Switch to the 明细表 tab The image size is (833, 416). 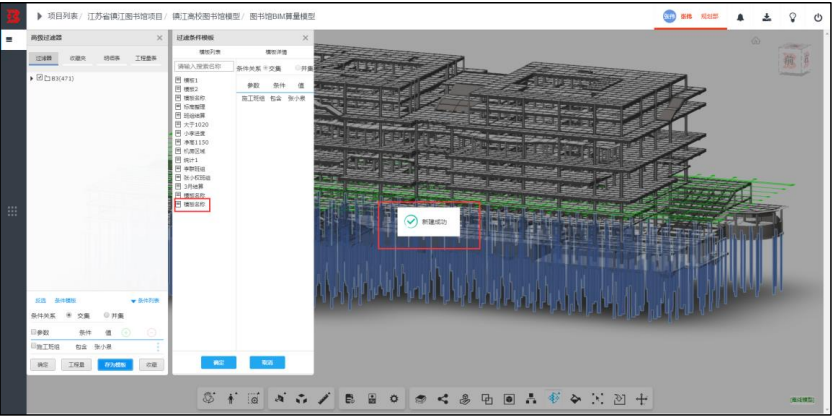[112, 58]
